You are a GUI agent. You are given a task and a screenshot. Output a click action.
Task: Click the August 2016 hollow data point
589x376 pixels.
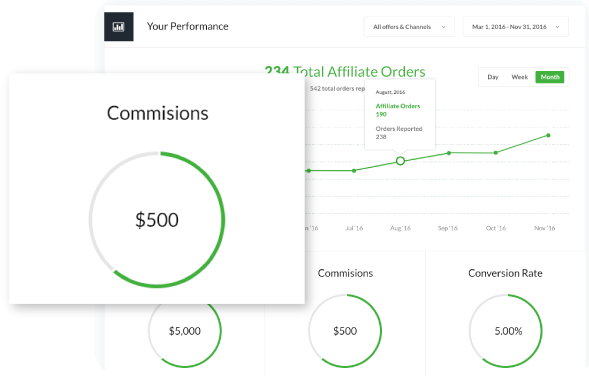click(x=400, y=161)
